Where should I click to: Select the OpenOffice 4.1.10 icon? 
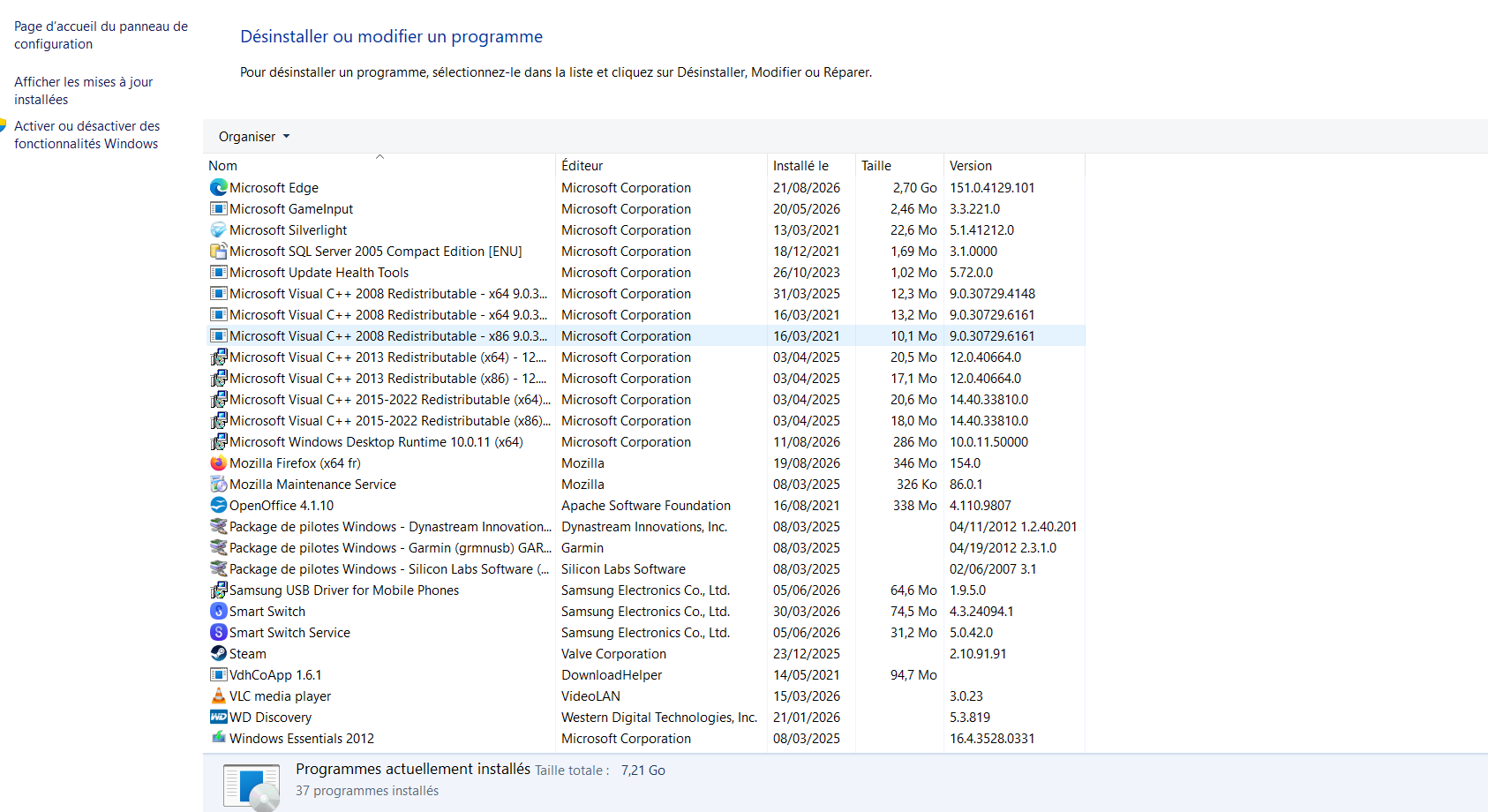point(219,505)
